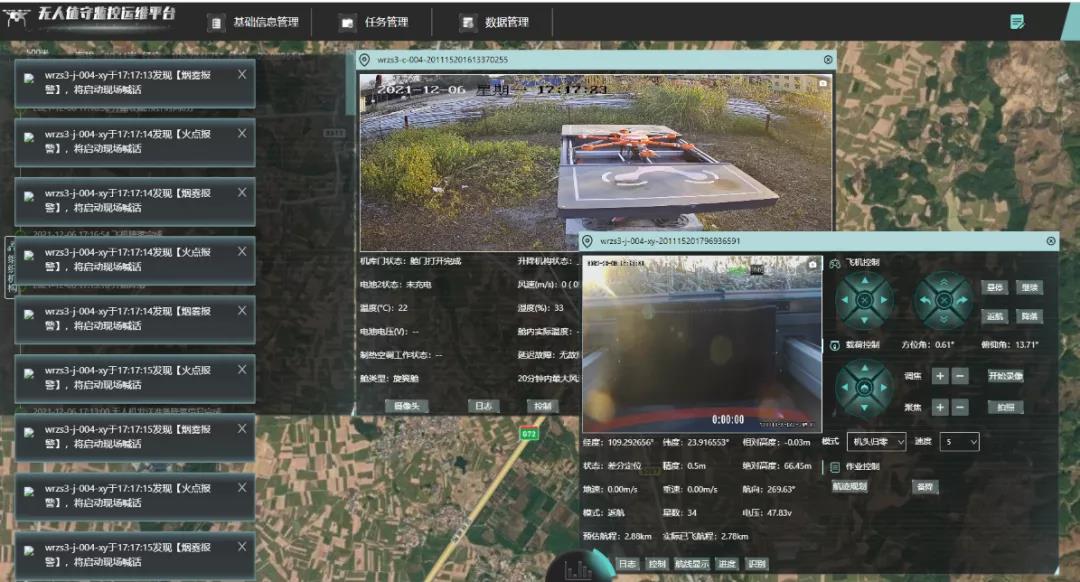This screenshot has height=582, width=1080.
Task: Click the 航迹规划 route planning button
Action: tap(849, 487)
